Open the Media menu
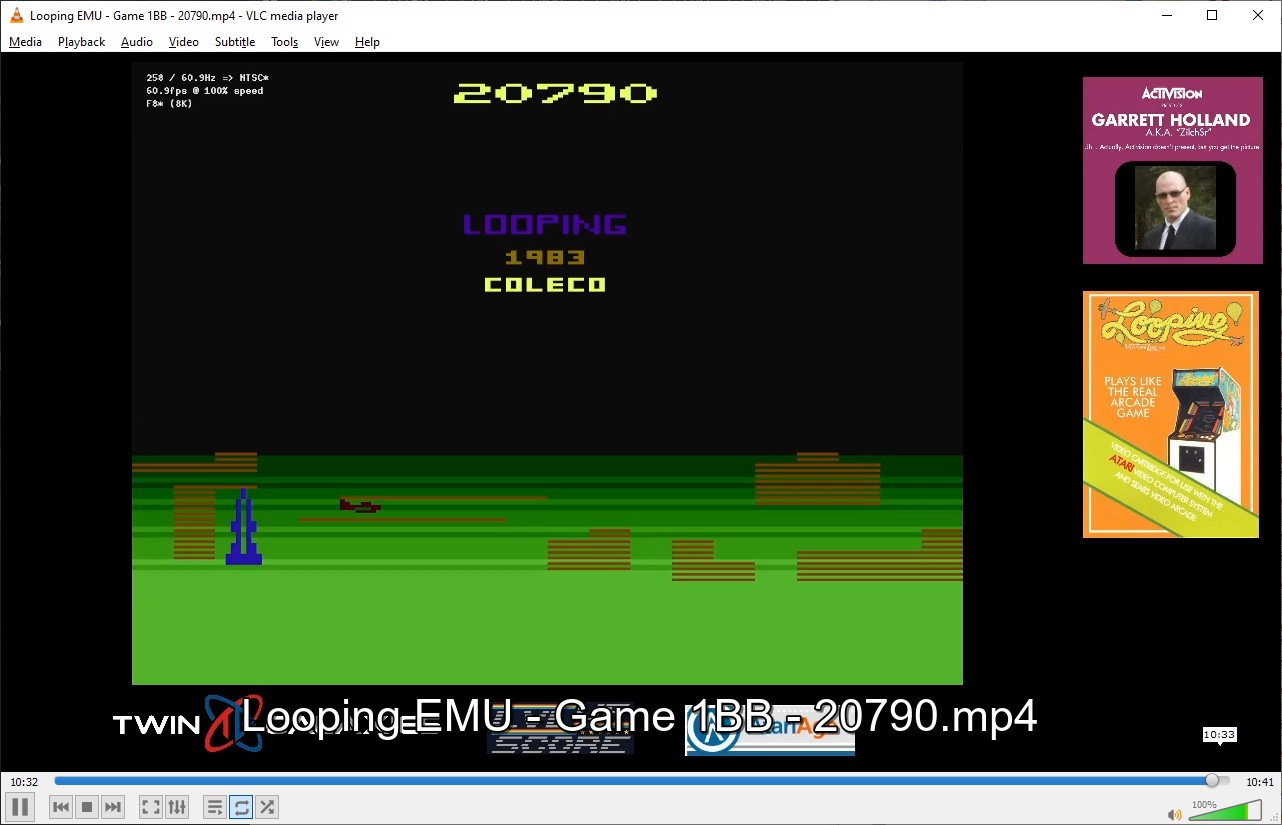 (25, 42)
